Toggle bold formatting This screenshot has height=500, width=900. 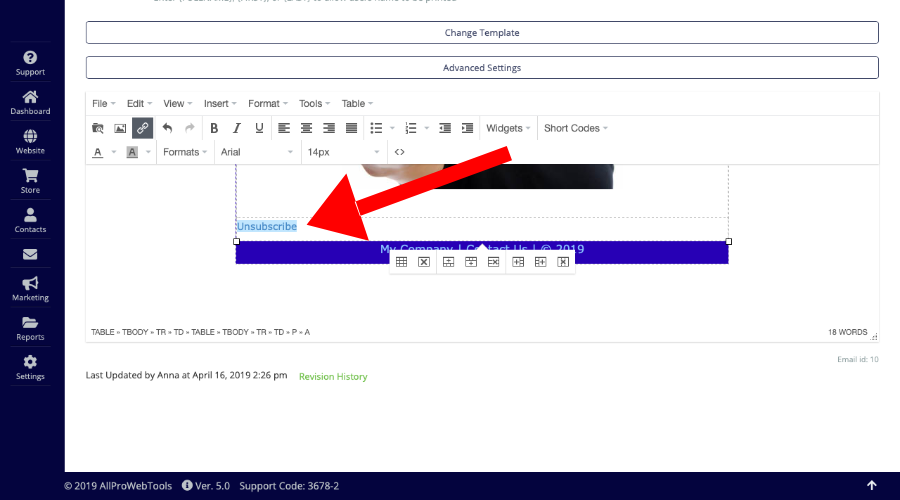(x=214, y=128)
